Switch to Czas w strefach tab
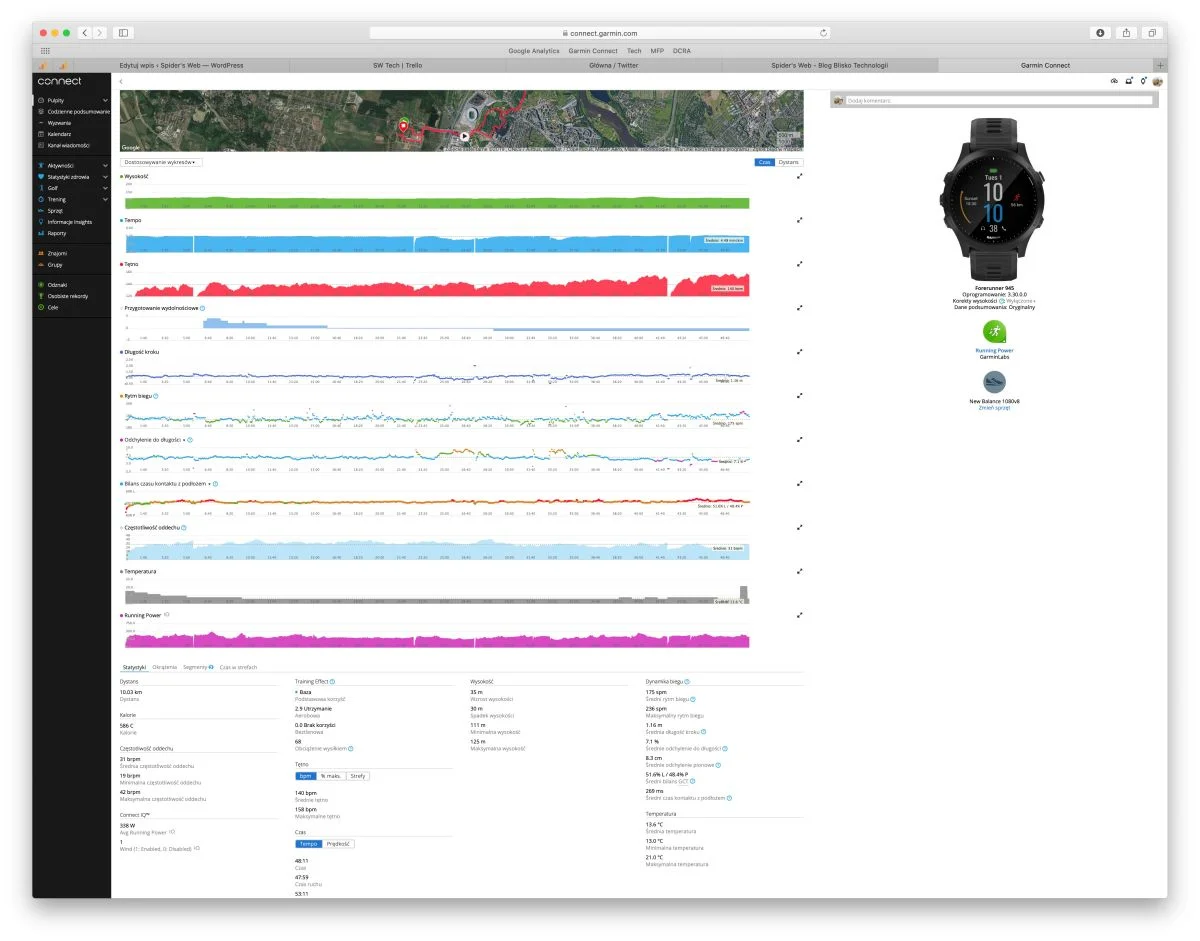Screen dimensions: 1200x941 coord(239,667)
